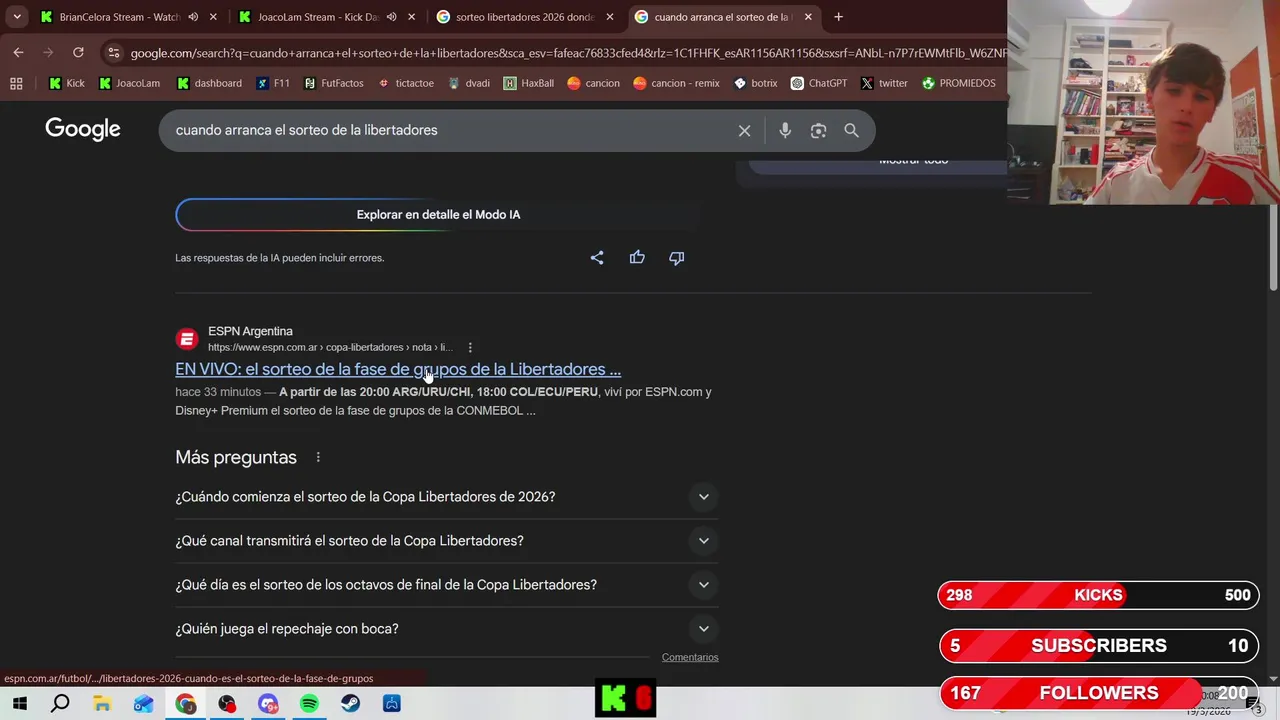Open HaxBall bookmark
This screenshot has width=1280, height=720.
pos(528,83)
